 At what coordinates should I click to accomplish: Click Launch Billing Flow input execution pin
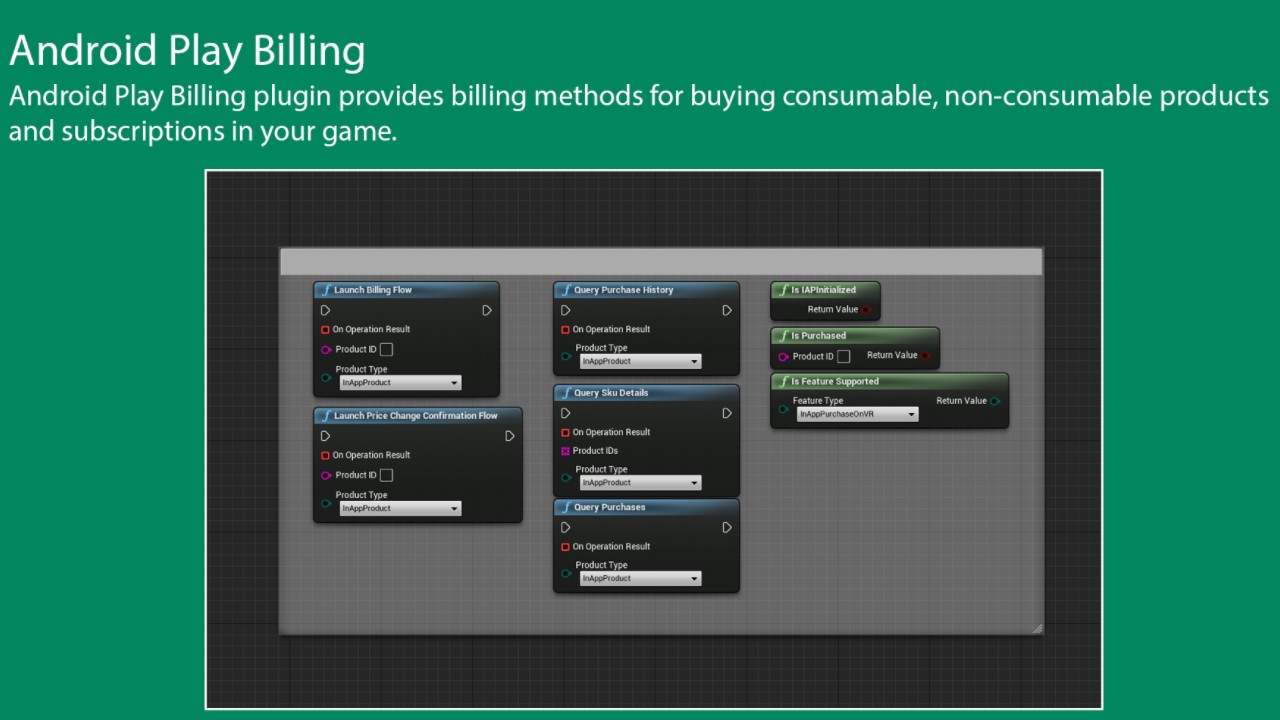coord(325,310)
